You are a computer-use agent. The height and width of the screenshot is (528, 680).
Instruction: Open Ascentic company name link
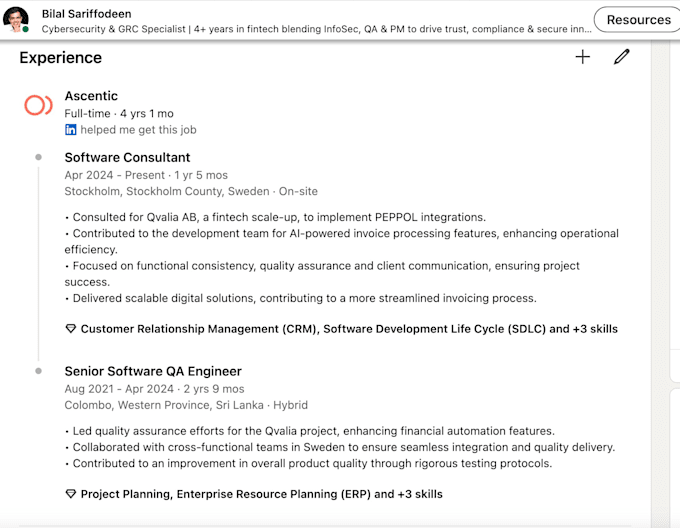[x=91, y=96]
